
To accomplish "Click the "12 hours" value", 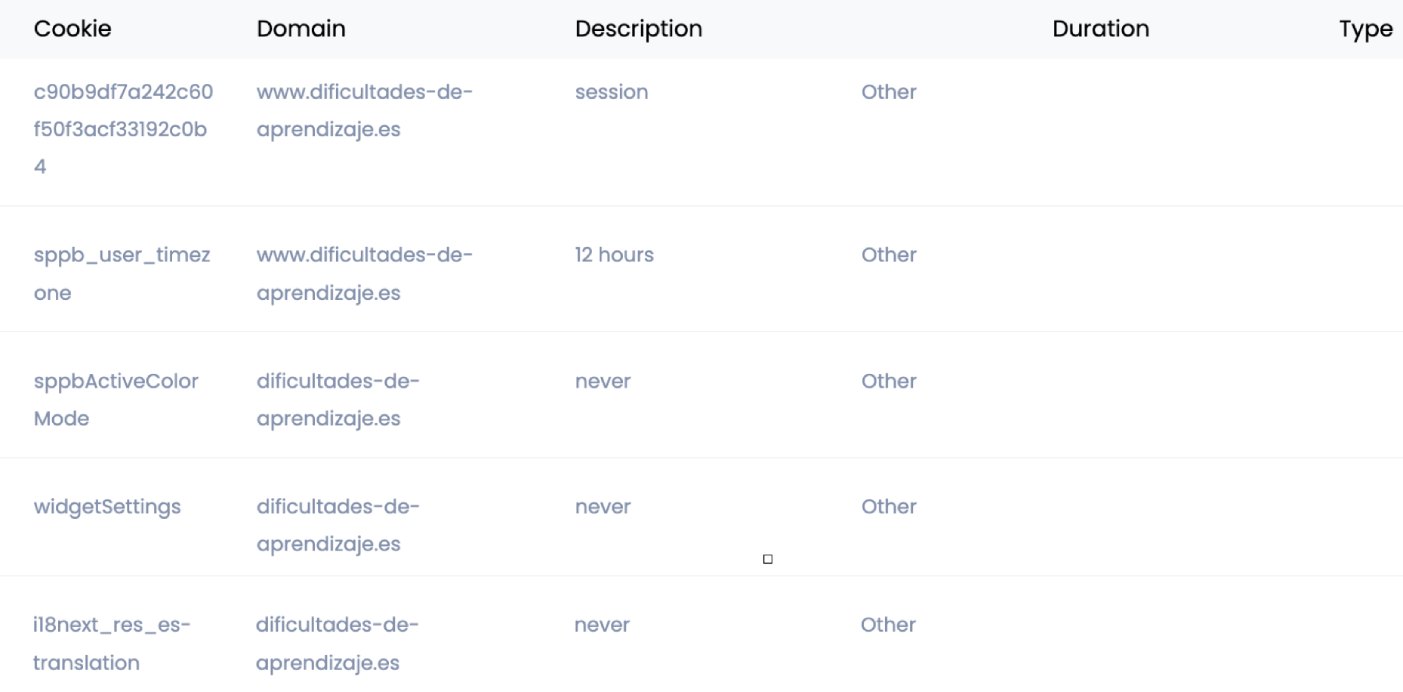I will [x=614, y=255].
